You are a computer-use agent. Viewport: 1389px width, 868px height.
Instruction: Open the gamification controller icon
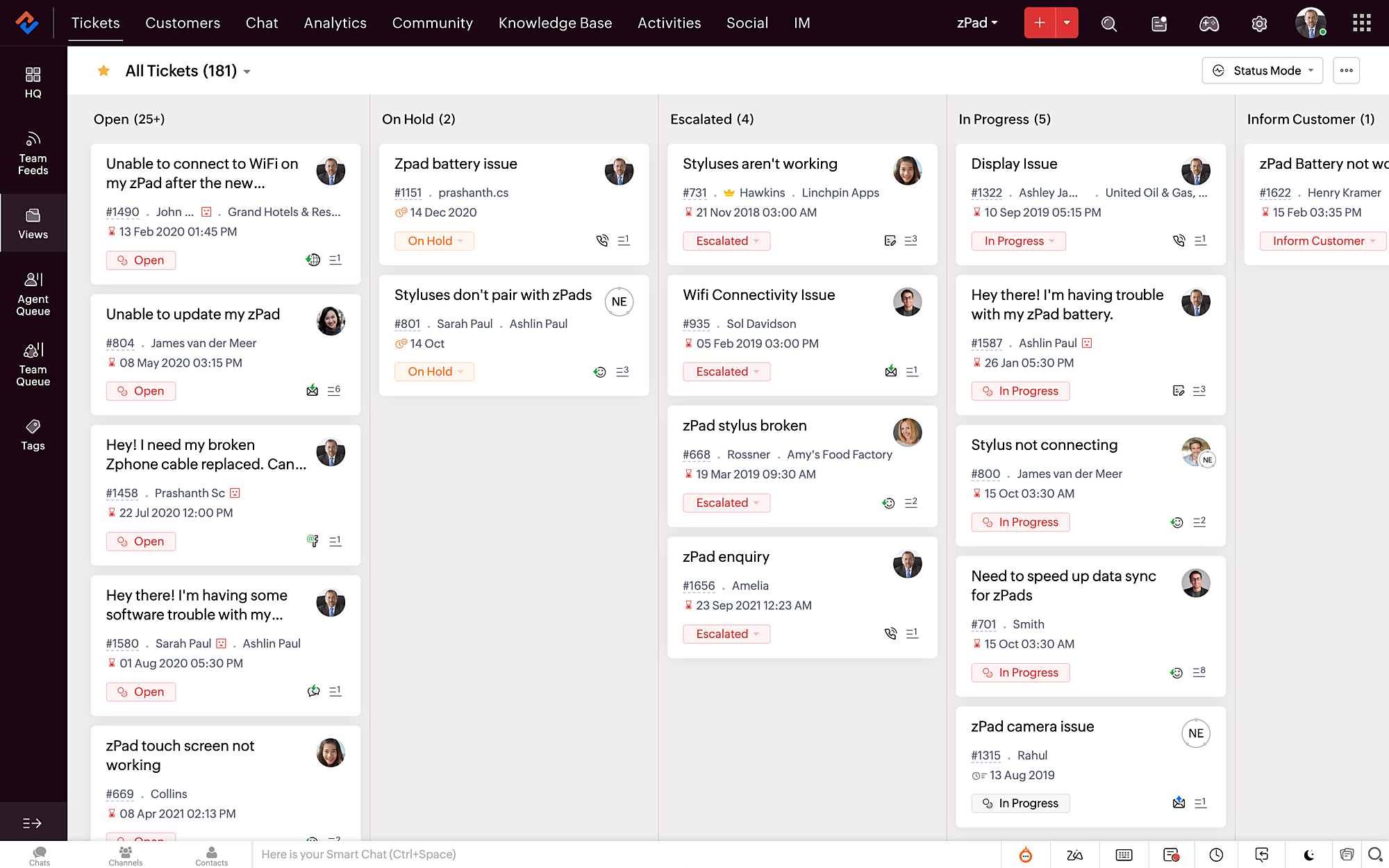[1209, 24]
